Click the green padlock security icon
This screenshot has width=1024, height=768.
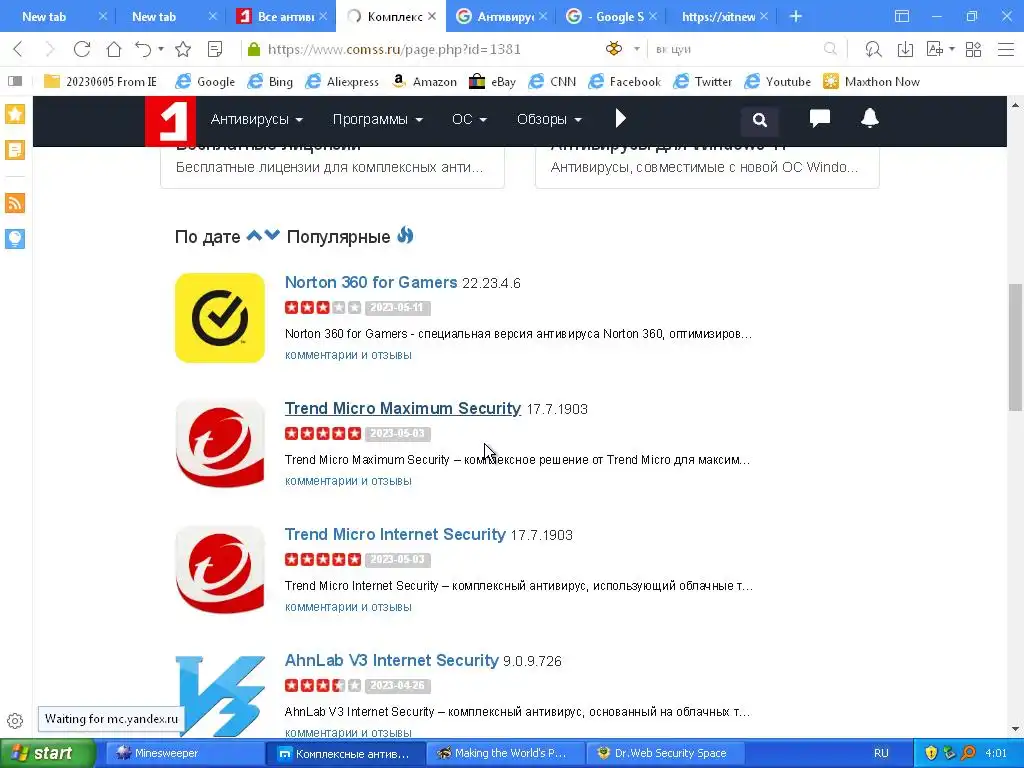[x=255, y=49]
